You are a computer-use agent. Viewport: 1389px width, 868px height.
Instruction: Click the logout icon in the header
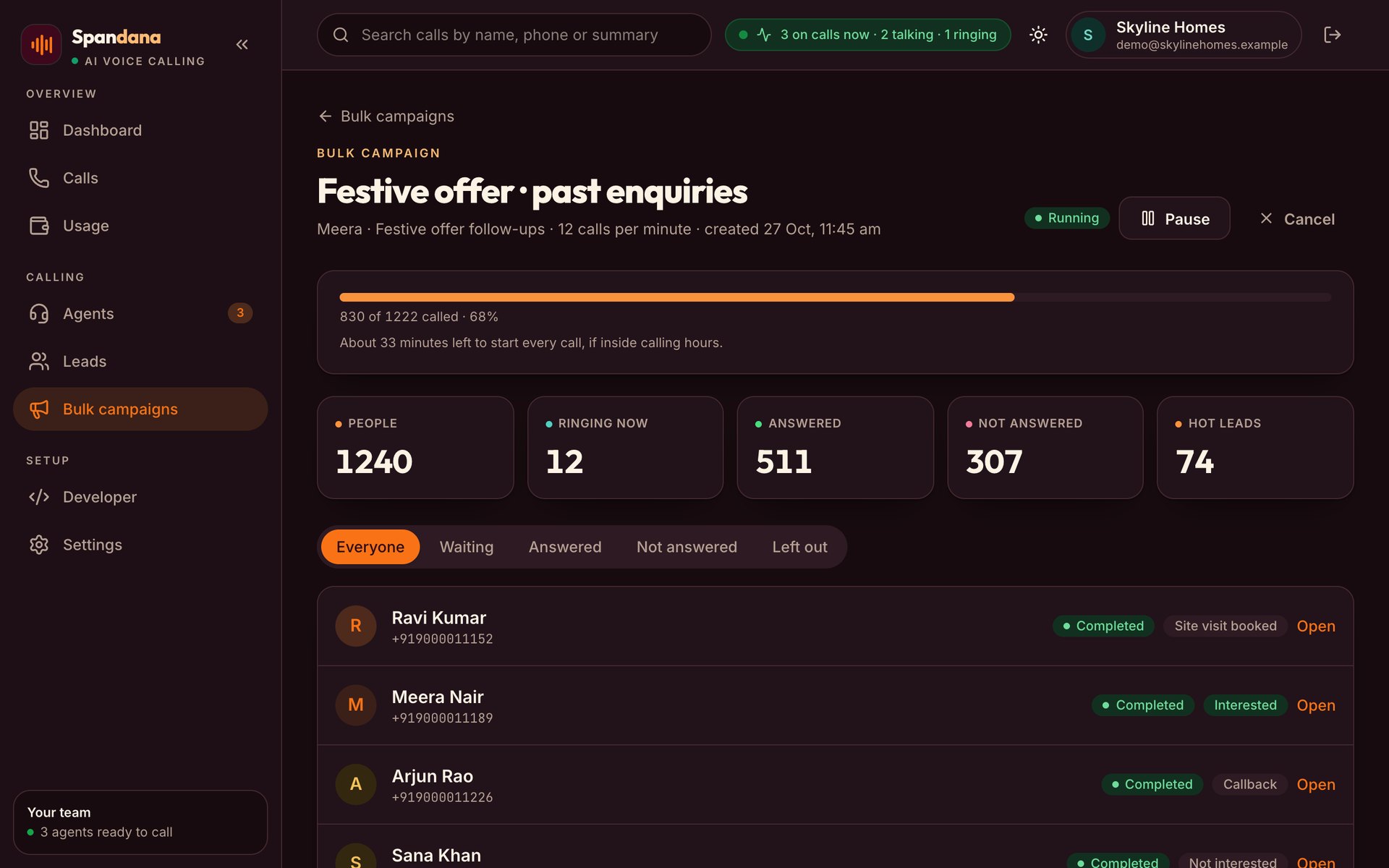pos(1332,35)
